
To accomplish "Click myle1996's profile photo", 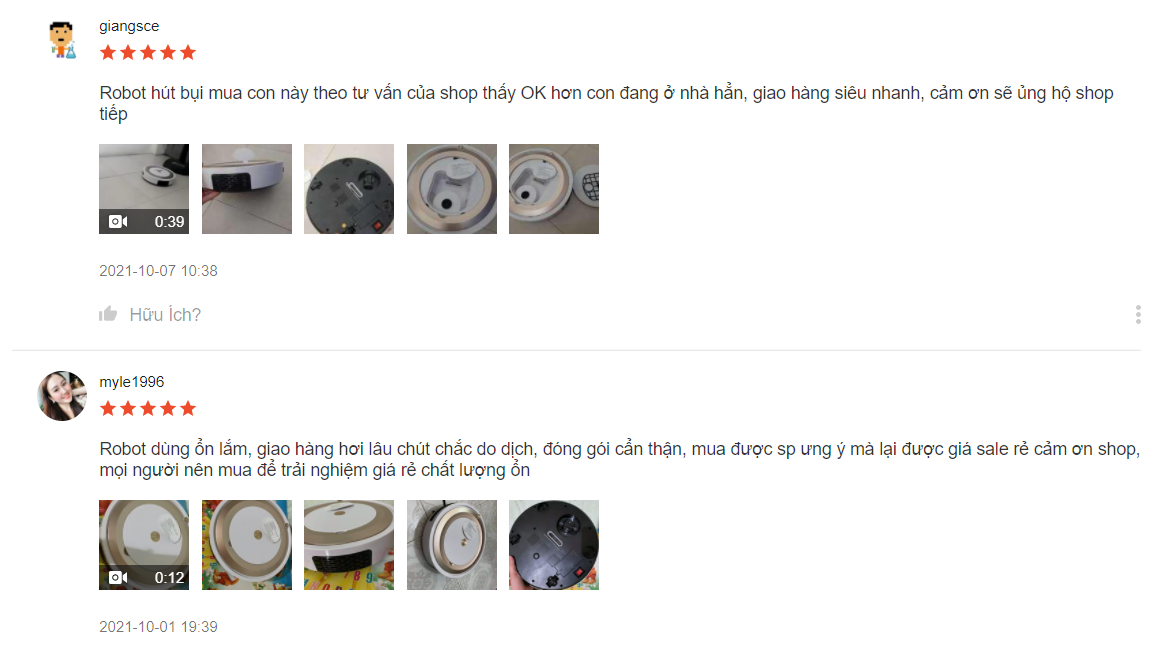I will pyautogui.click(x=62, y=396).
